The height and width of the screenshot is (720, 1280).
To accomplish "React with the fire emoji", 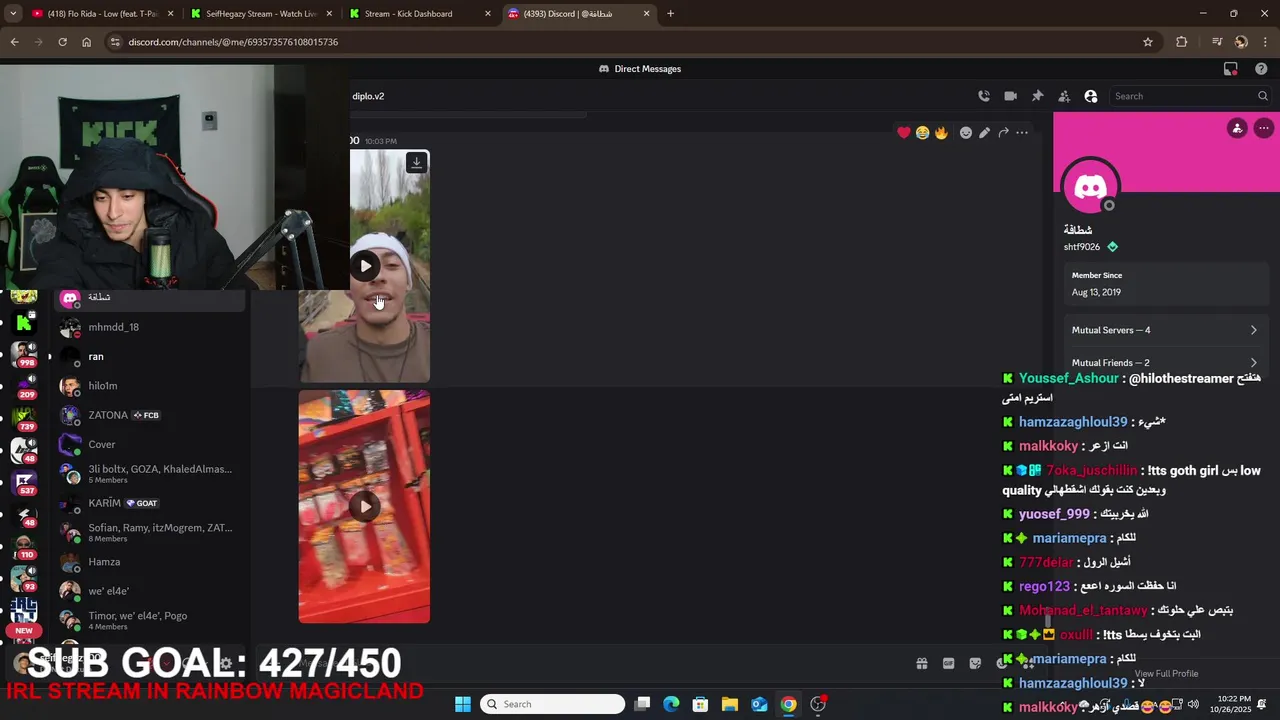I will point(941,132).
